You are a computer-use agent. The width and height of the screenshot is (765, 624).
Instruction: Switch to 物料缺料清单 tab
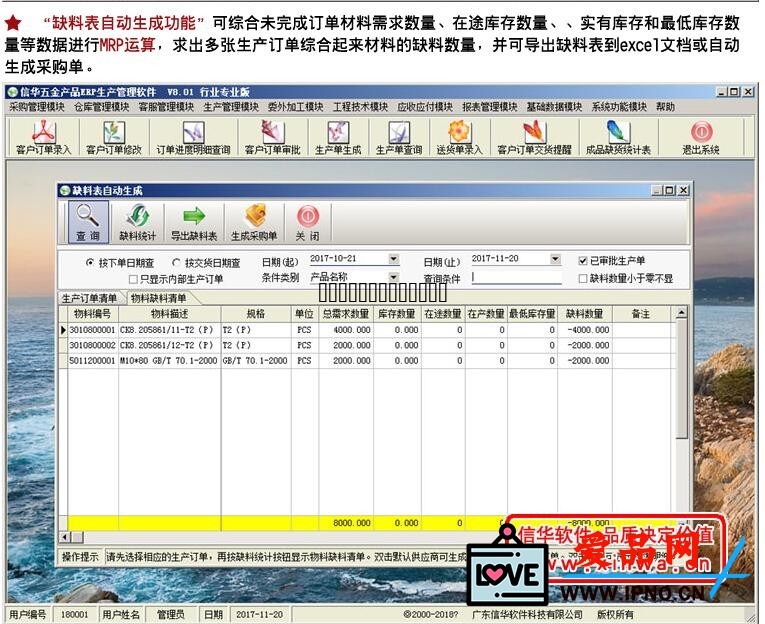click(x=159, y=298)
